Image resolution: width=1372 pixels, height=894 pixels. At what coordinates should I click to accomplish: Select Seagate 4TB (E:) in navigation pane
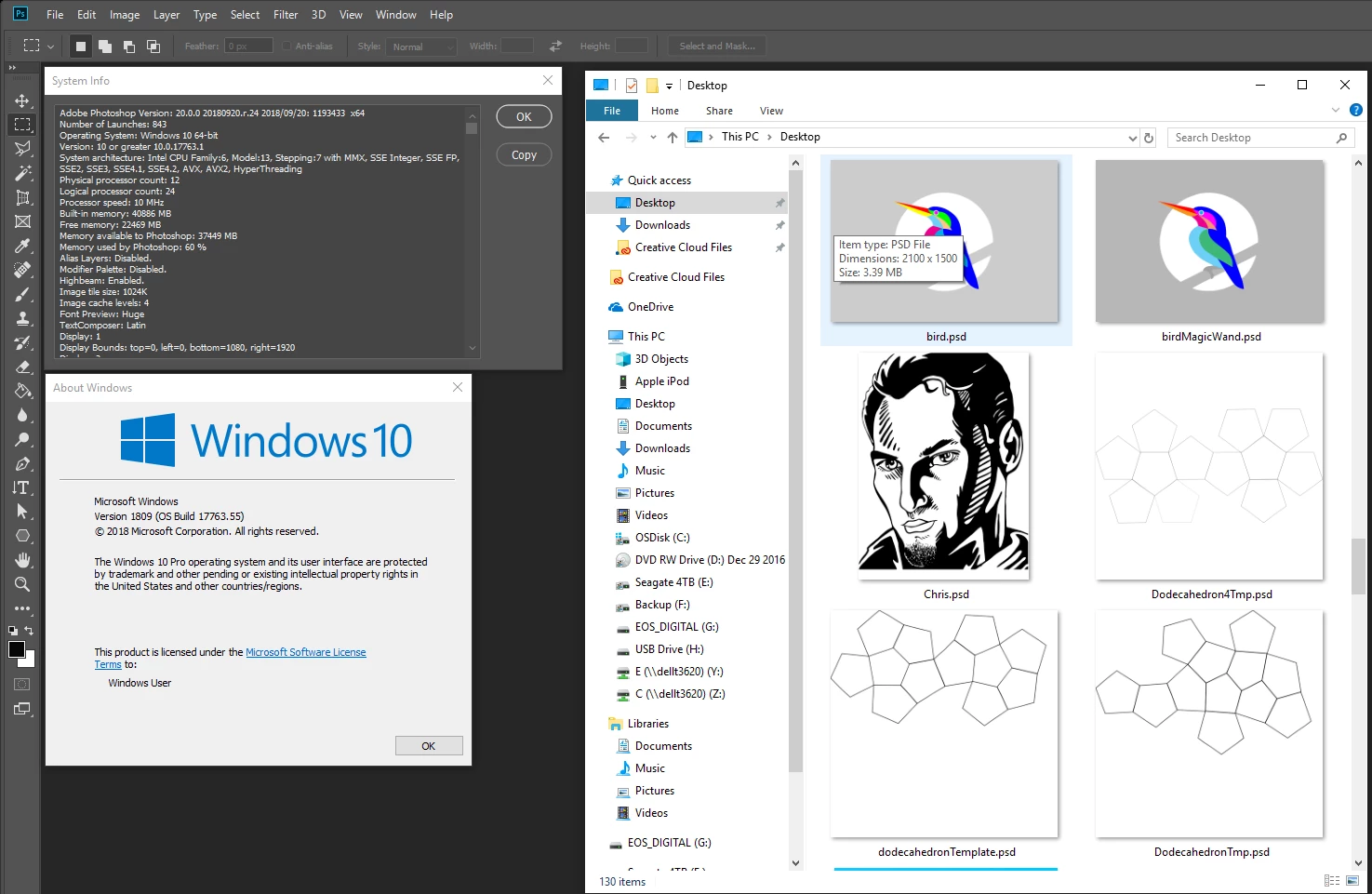tap(673, 582)
